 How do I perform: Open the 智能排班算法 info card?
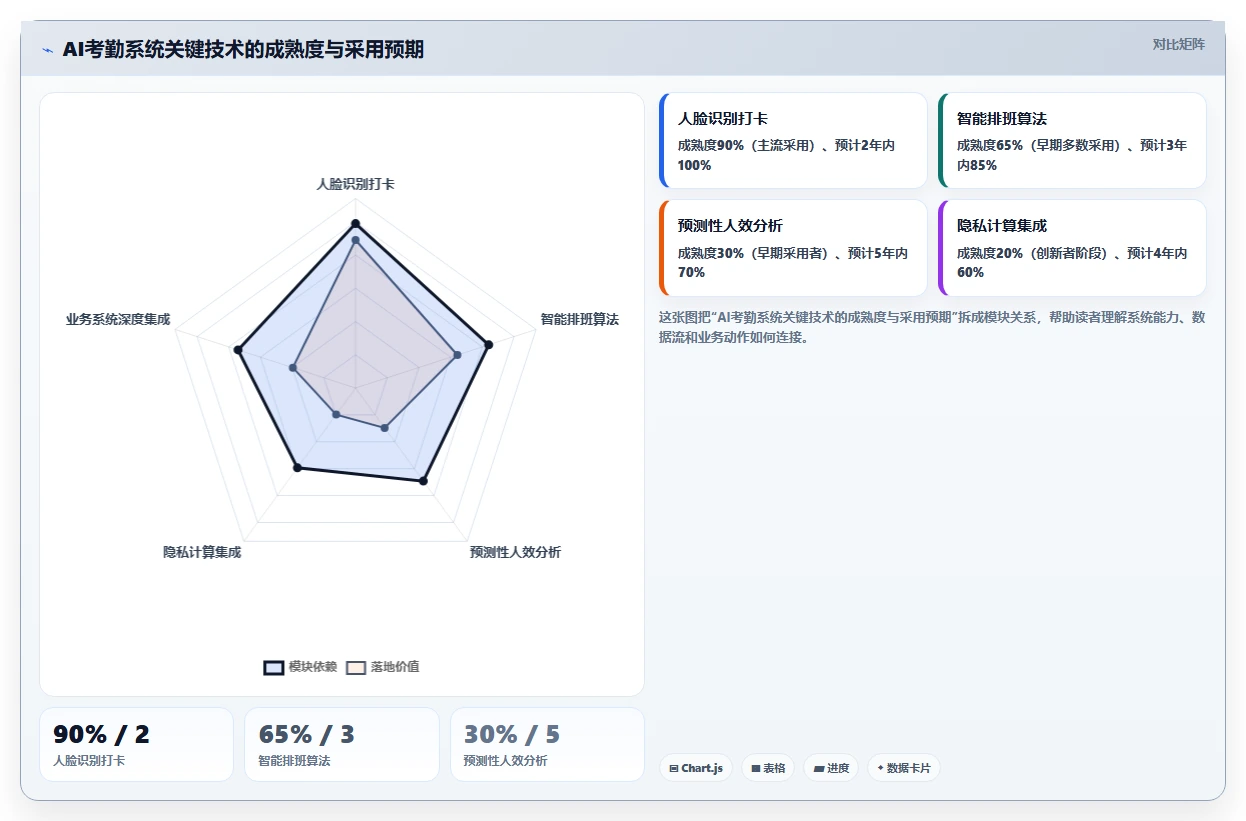coord(1072,140)
